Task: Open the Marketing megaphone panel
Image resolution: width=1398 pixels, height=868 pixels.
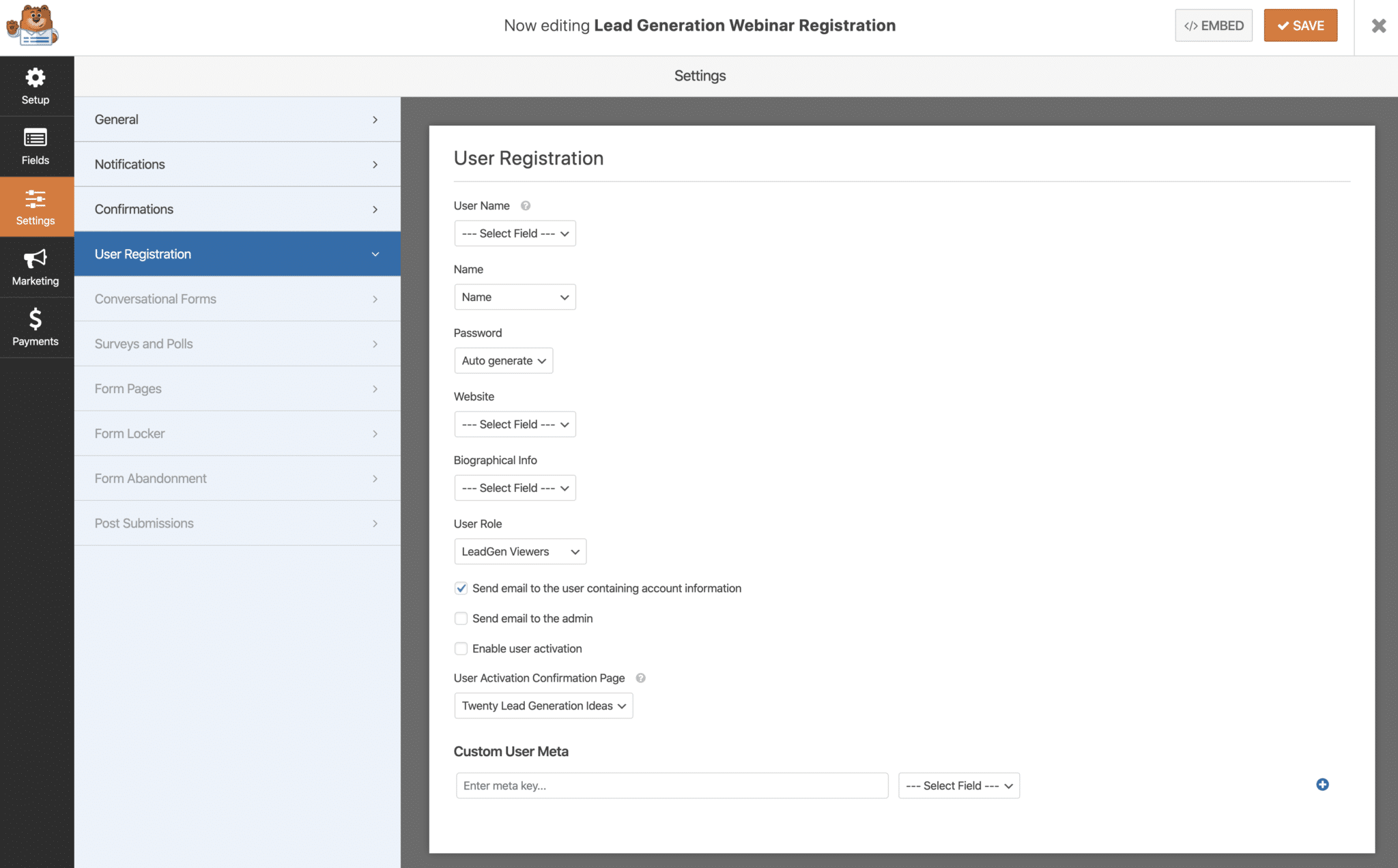Action: (35, 267)
